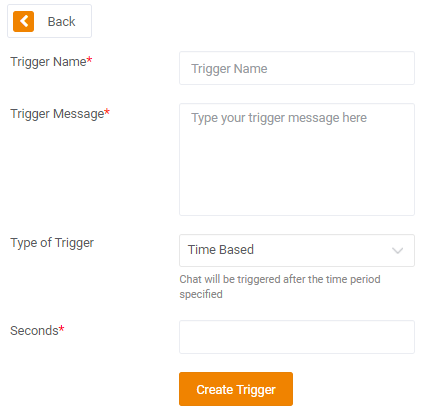Click the 'Chat will be triggered' help text

coord(280,286)
